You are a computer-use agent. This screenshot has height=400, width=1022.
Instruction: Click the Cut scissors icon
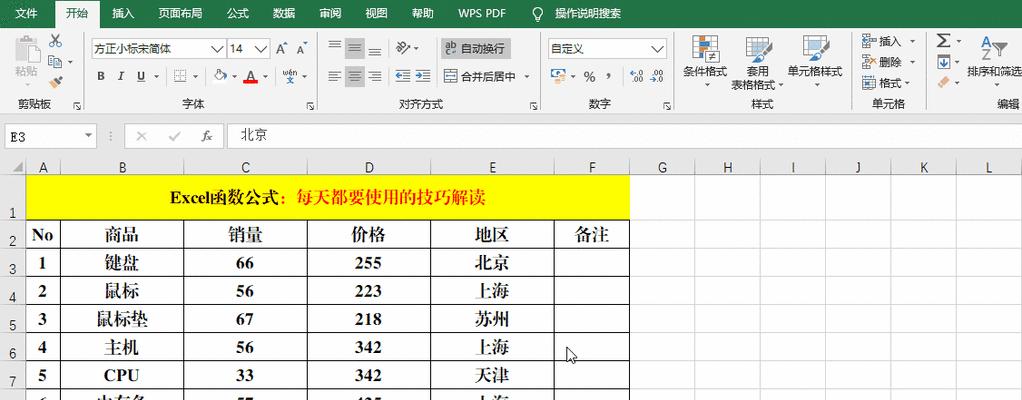tap(55, 40)
